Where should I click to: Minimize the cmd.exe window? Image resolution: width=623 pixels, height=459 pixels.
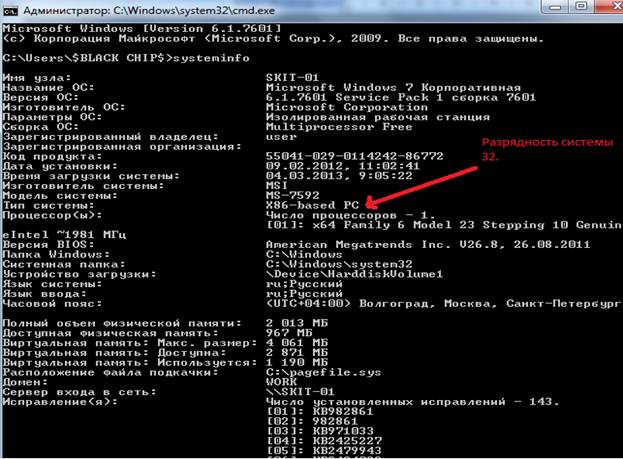coord(556,7)
